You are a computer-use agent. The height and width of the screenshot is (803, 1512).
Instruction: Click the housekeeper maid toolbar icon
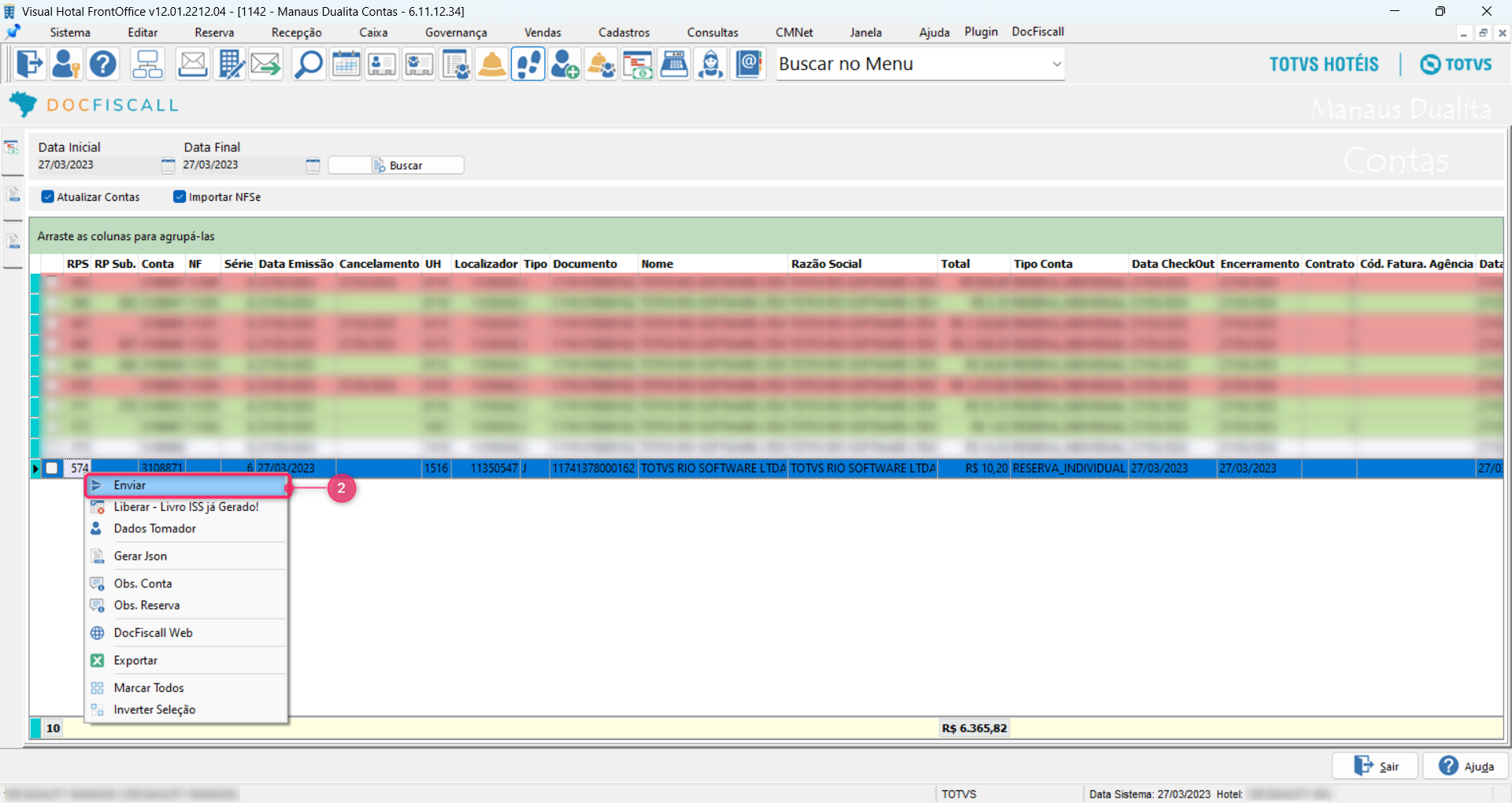[711, 64]
